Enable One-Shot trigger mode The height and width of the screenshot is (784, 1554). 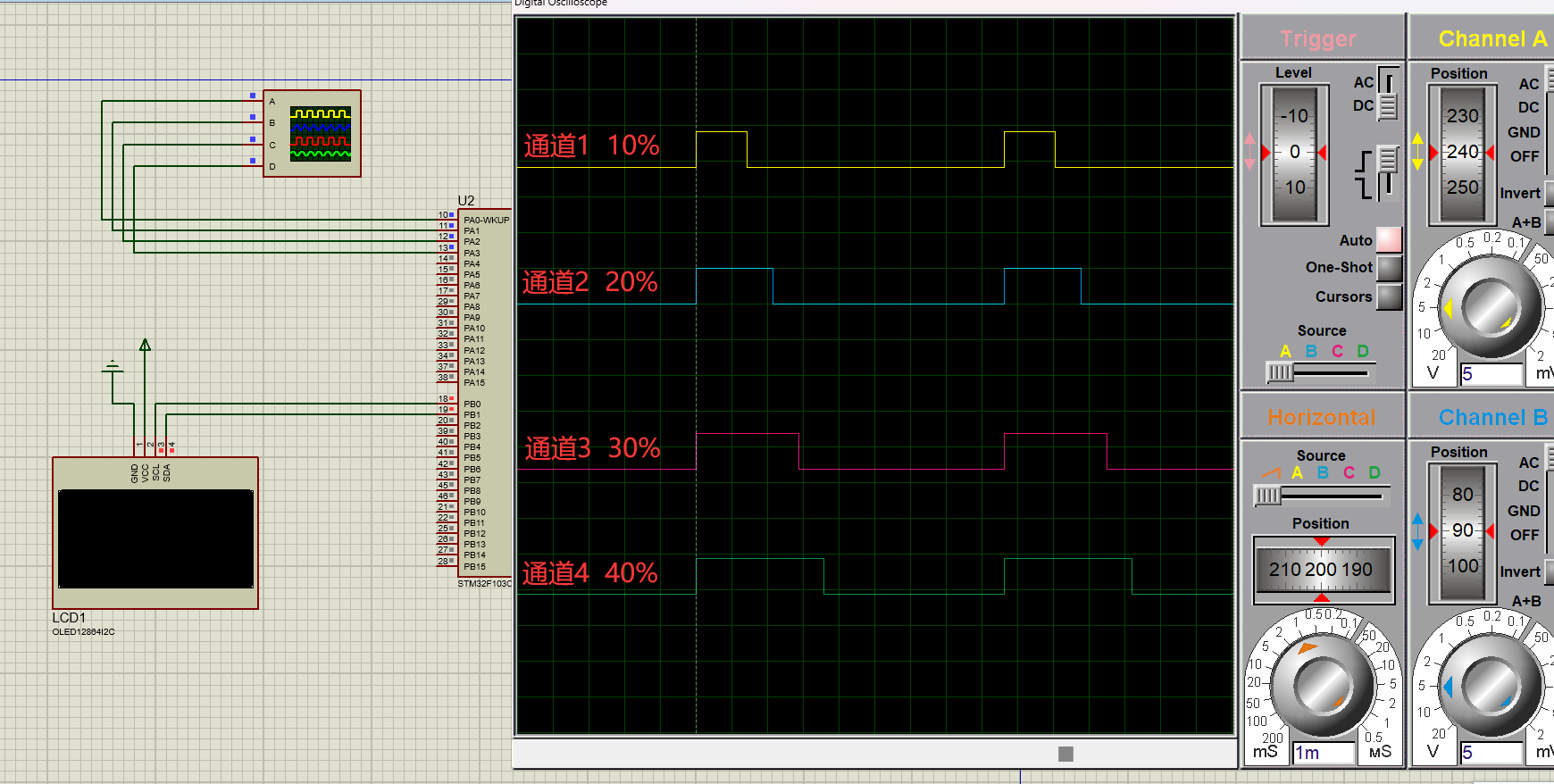click(x=1389, y=268)
